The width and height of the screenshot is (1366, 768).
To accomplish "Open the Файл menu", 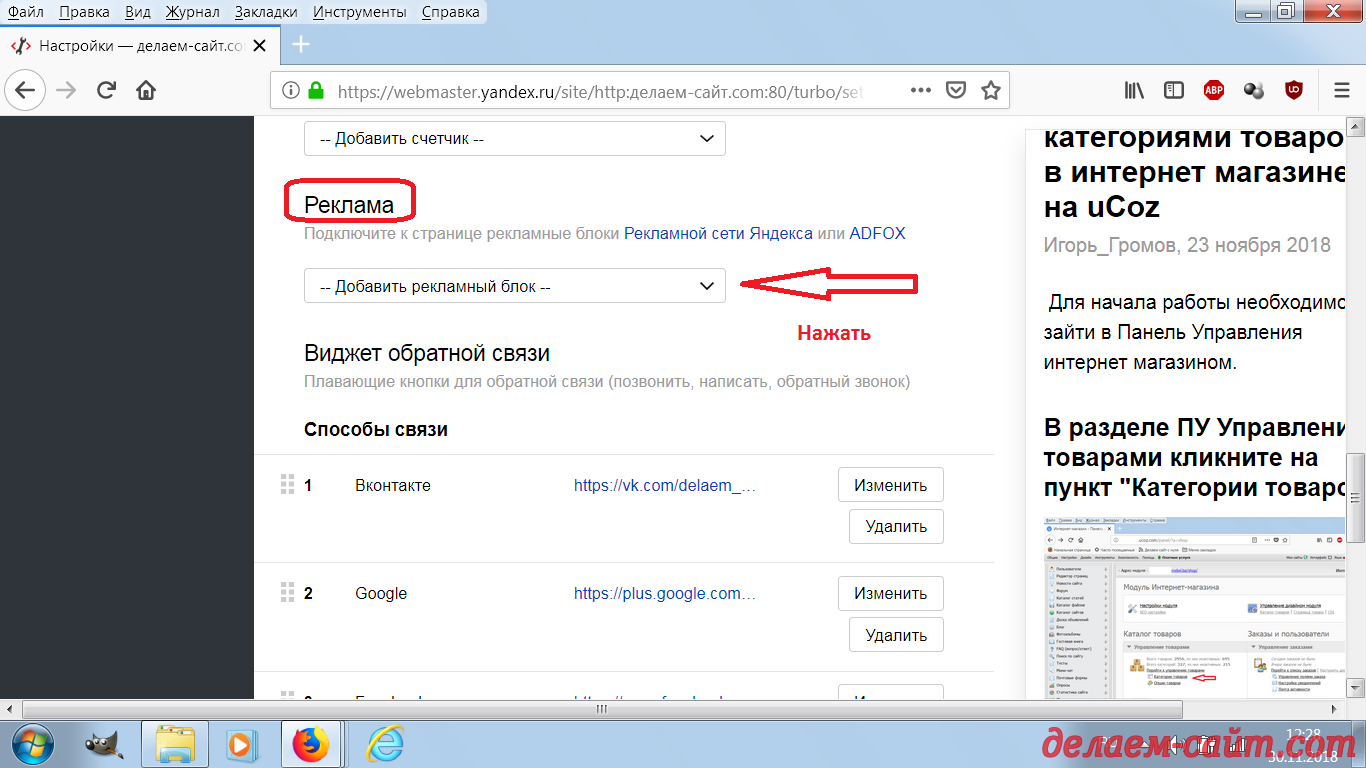I will (25, 12).
